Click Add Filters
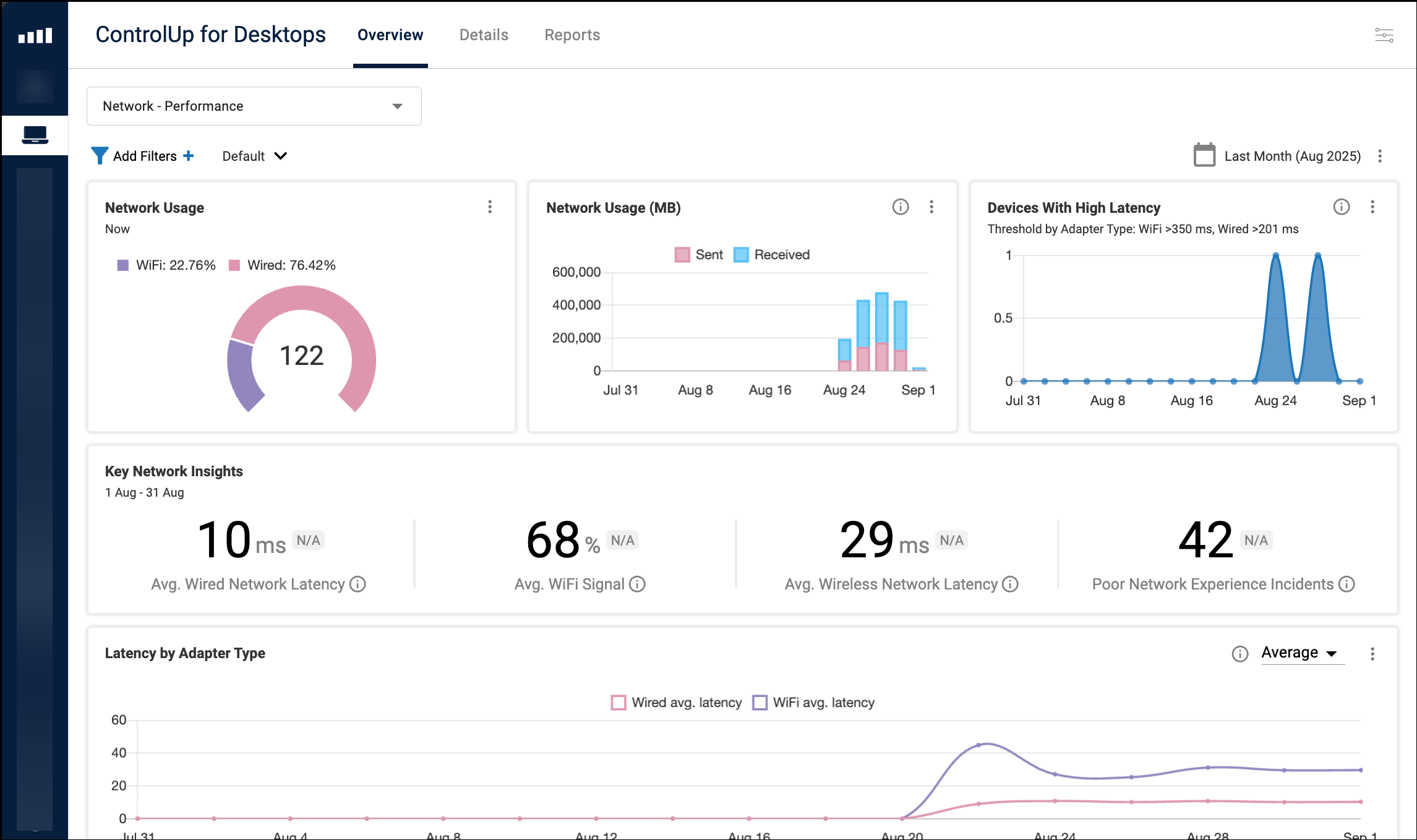This screenshot has height=840, width=1417. tap(145, 156)
